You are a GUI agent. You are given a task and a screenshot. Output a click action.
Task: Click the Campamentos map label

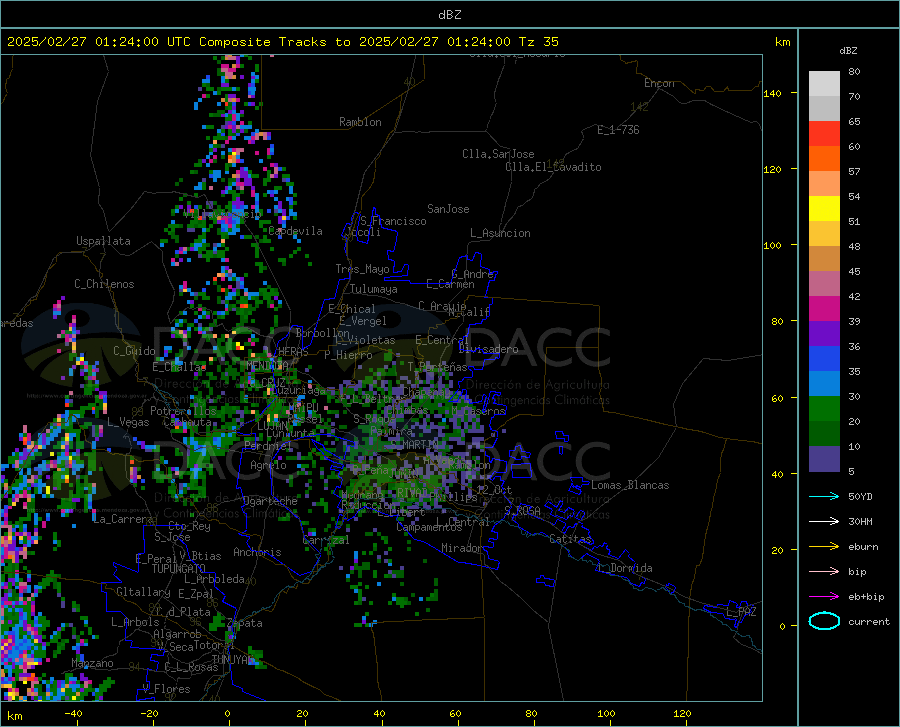pos(429,527)
